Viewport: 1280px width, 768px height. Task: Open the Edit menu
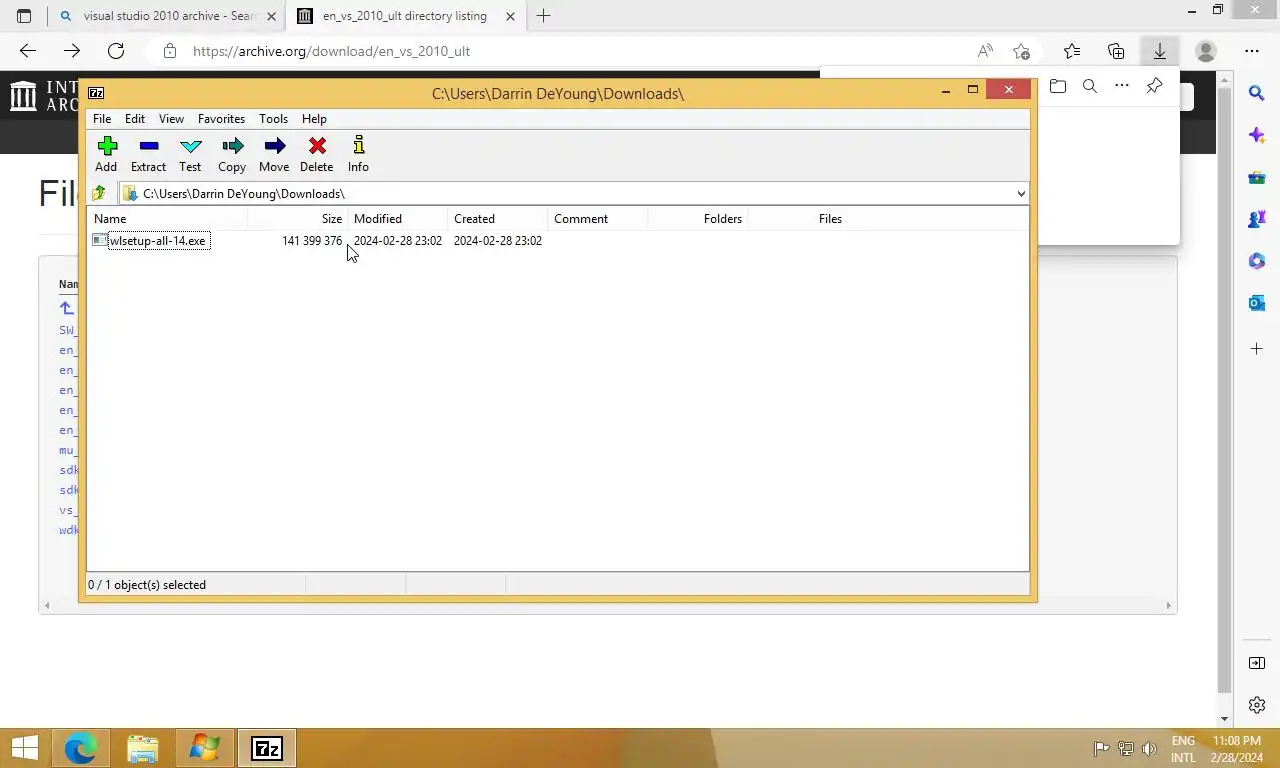click(x=135, y=118)
